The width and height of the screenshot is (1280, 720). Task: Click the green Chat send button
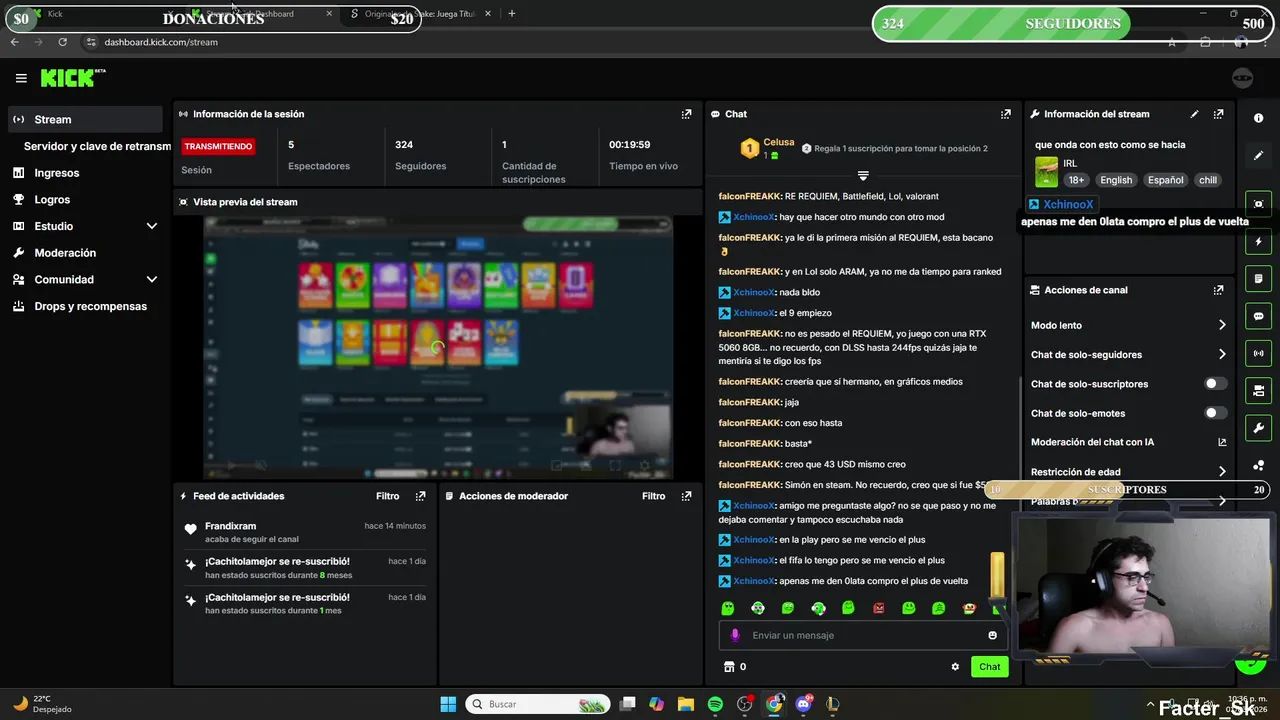tap(989, 667)
